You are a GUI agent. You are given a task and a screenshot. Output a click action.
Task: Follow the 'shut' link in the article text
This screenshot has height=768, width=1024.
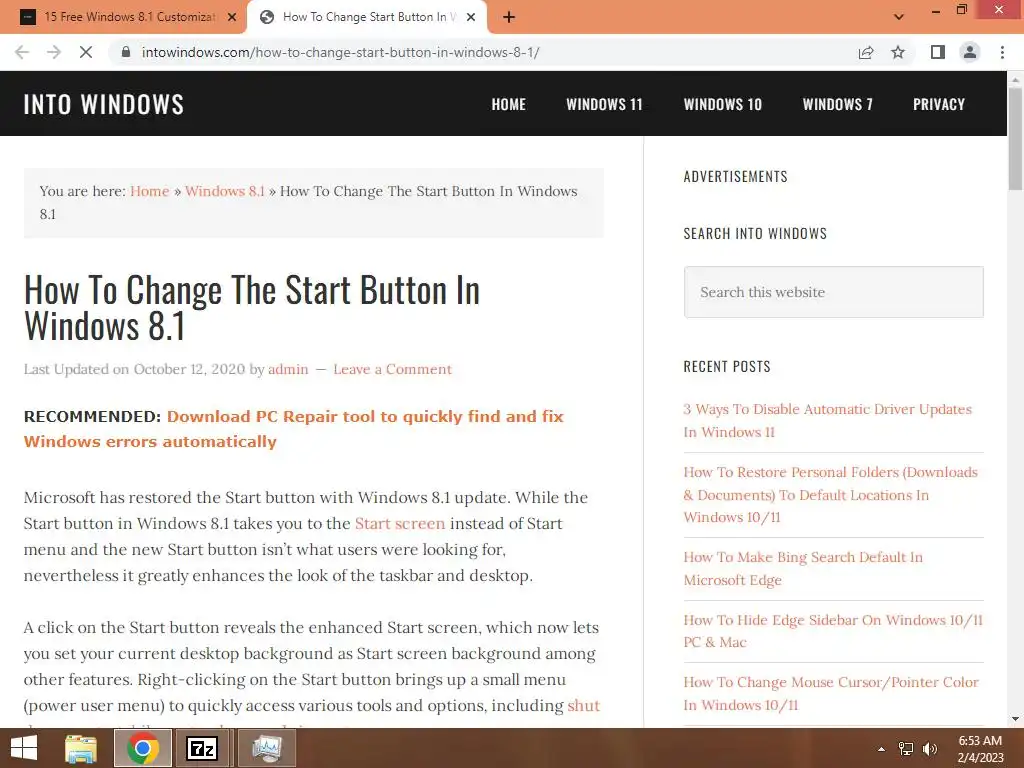(x=583, y=706)
